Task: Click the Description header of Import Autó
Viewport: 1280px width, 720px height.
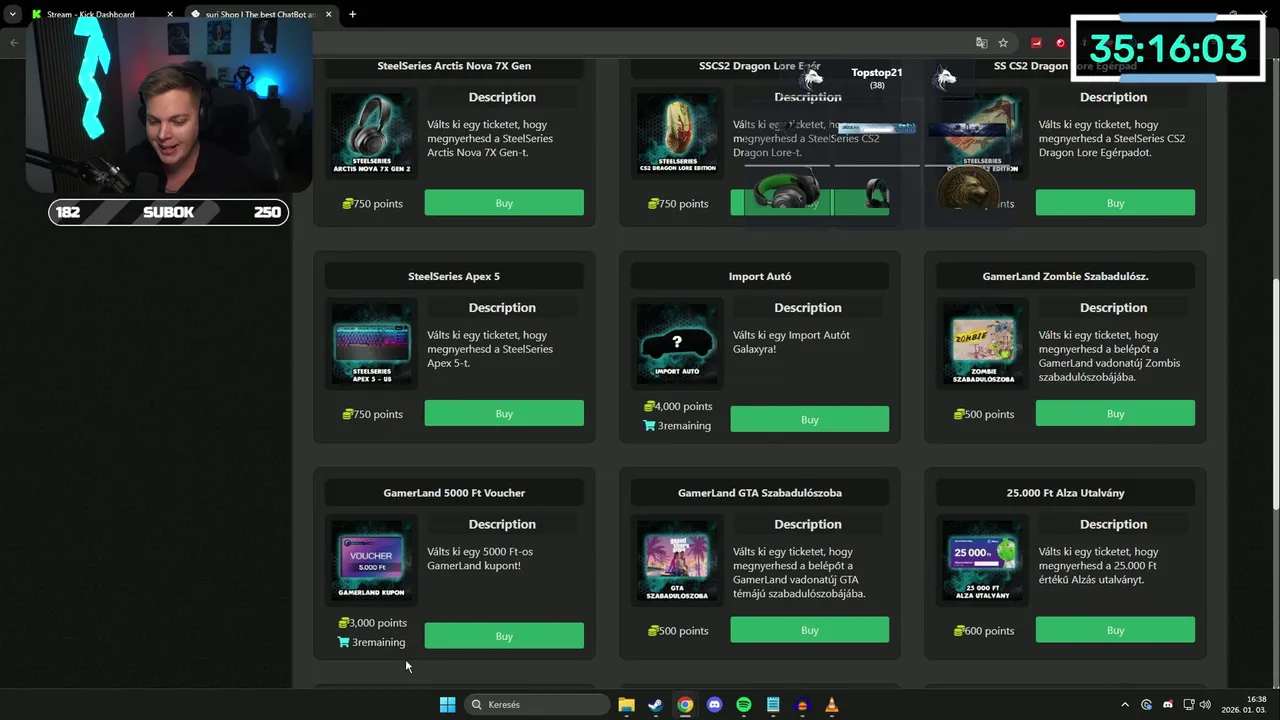Action: (x=808, y=308)
